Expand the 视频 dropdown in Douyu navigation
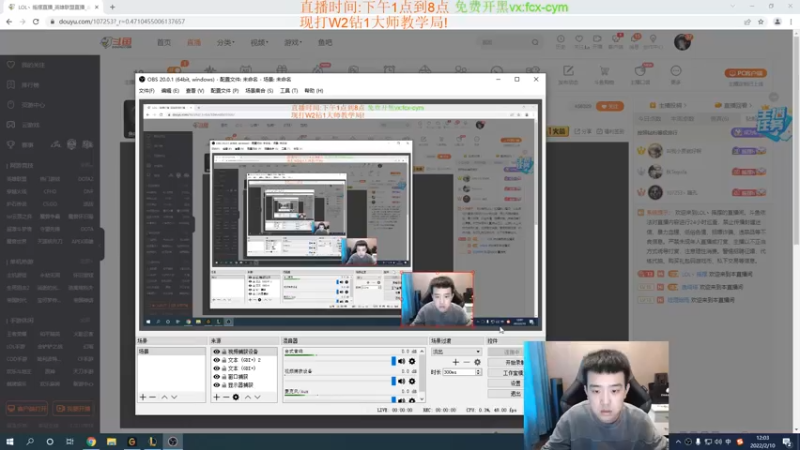Image resolution: width=800 pixels, height=450 pixels. click(259, 42)
